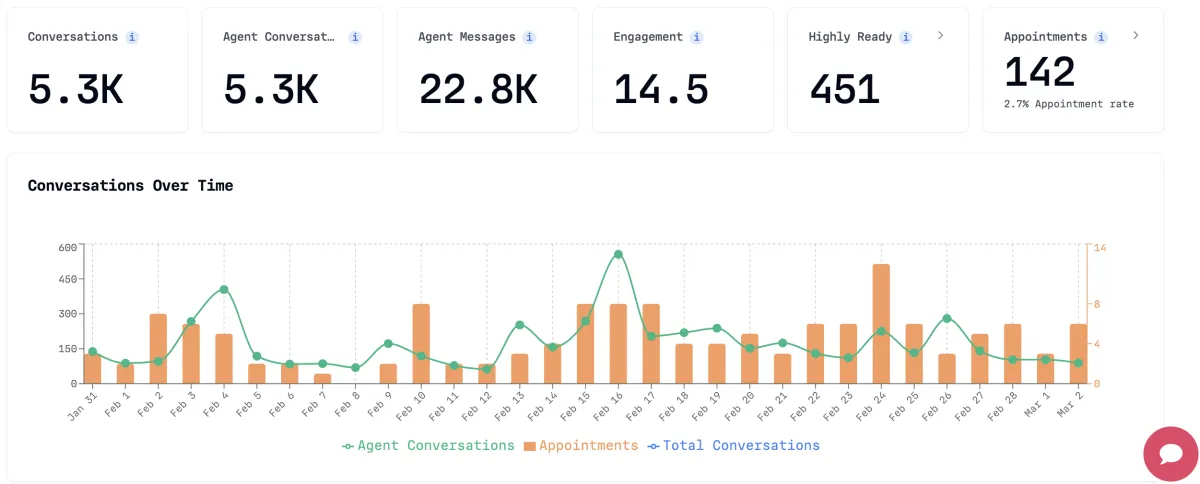Click the Feb 13 line data point
Screen dimensions: 1200x484
pos(519,324)
